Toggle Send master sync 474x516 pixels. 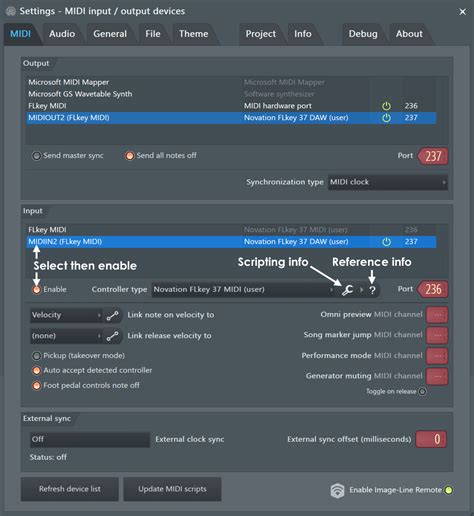[x=36, y=156]
